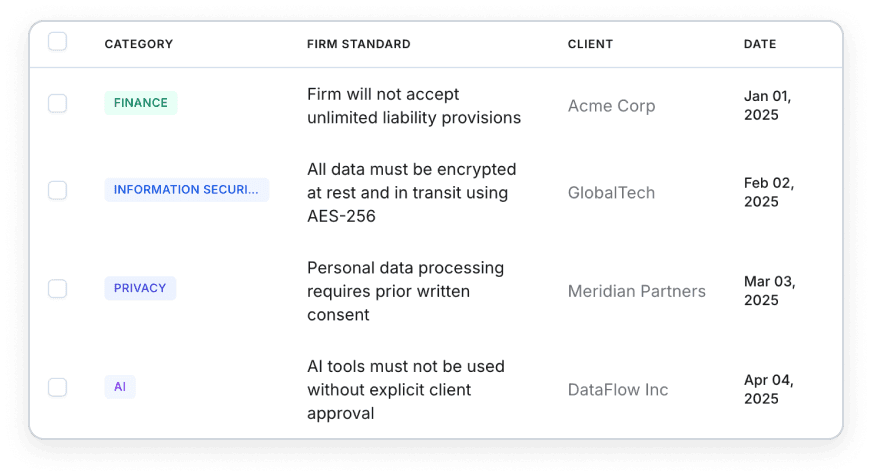Screen dimensions: 872x476
Task: Click the Apr 04, 2025 date cell
Action: pyautogui.click(x=769, y=389)
